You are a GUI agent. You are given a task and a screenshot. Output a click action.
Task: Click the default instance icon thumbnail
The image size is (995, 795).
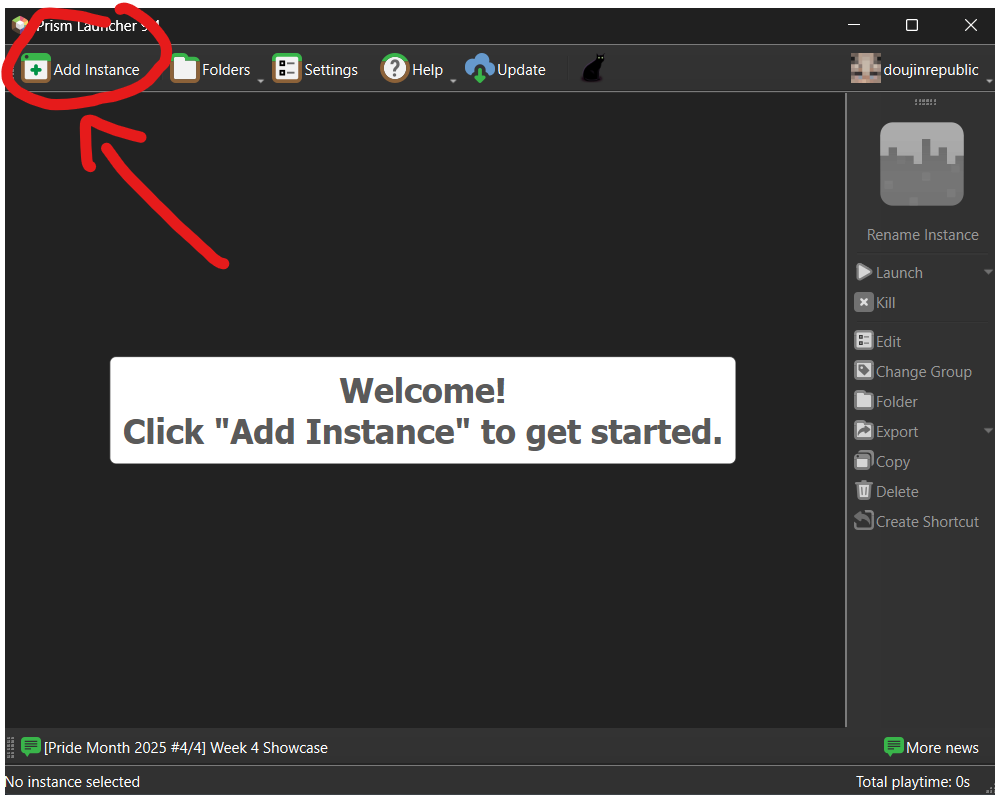click(922, 164)
